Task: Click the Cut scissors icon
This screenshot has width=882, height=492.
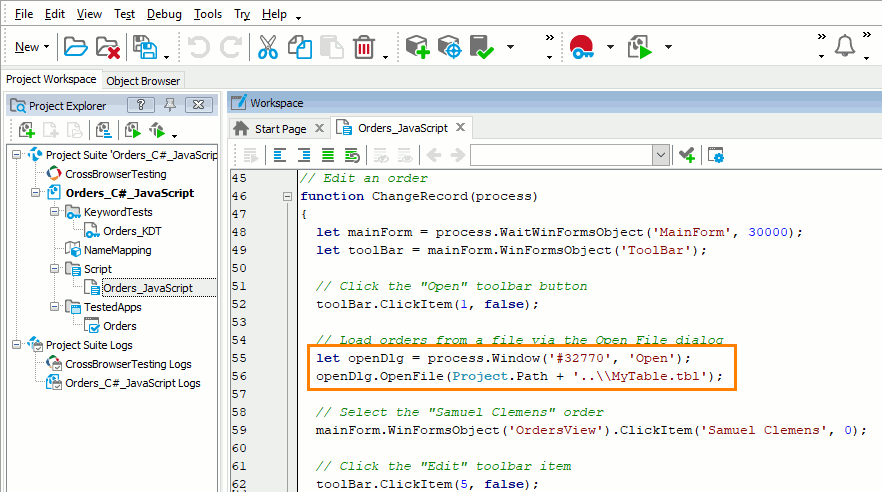Action: (x=268, y=47)
